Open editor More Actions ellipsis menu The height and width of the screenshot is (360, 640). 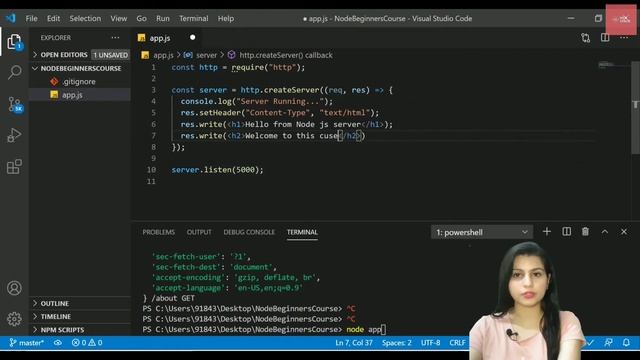(x=624, y=38)
